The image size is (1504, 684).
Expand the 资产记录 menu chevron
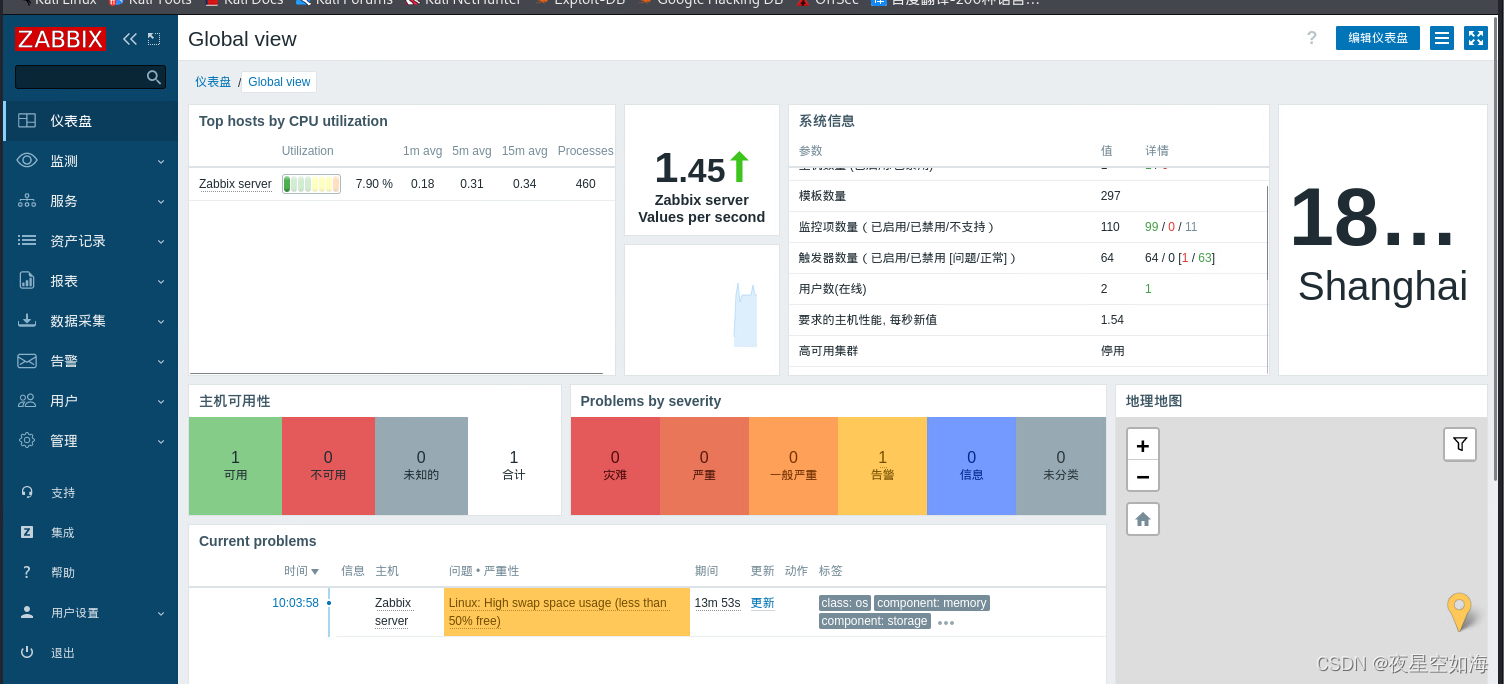pyautogui.click(x=161, y=241)
